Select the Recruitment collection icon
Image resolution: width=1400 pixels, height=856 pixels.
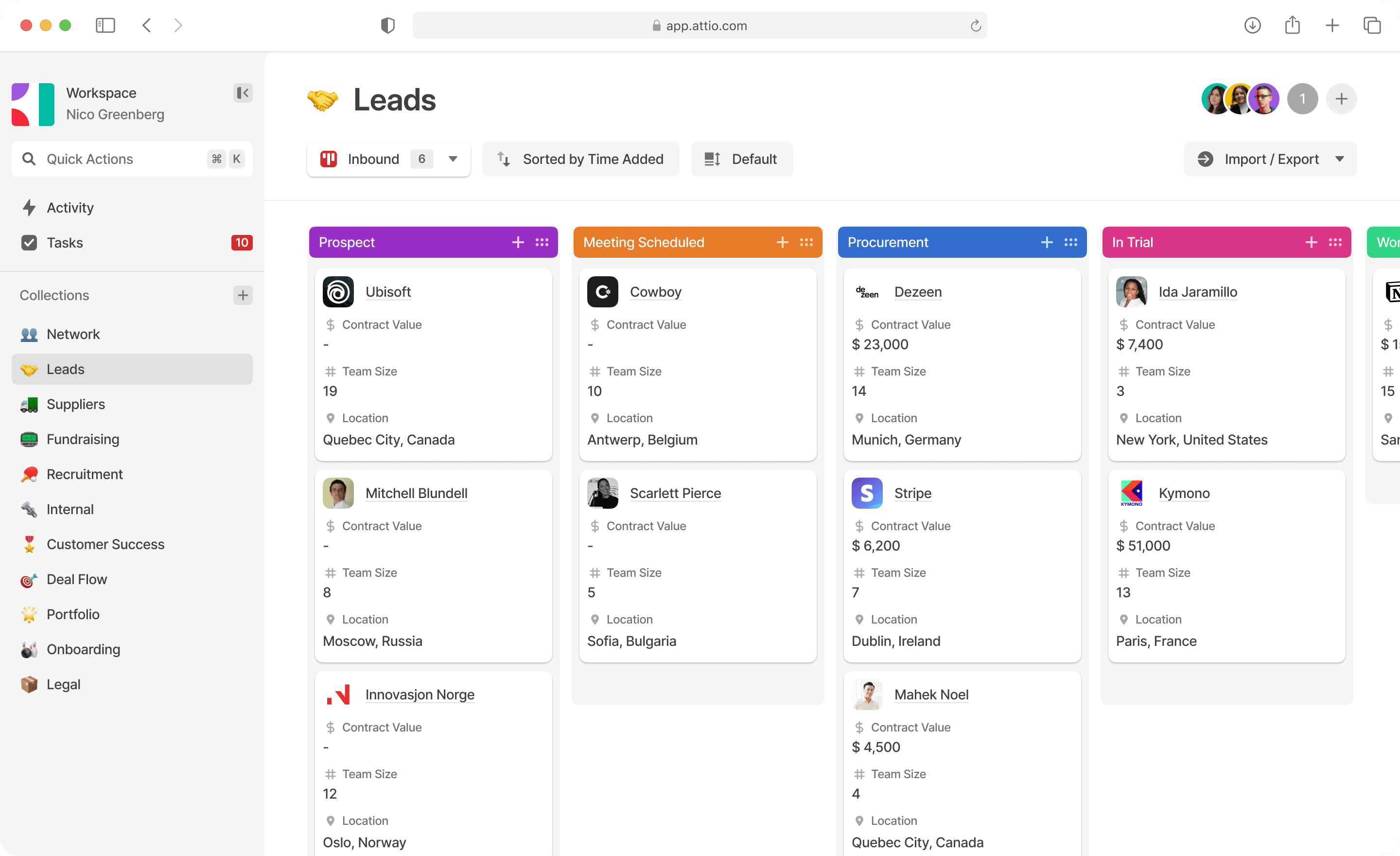click(29, 474)
